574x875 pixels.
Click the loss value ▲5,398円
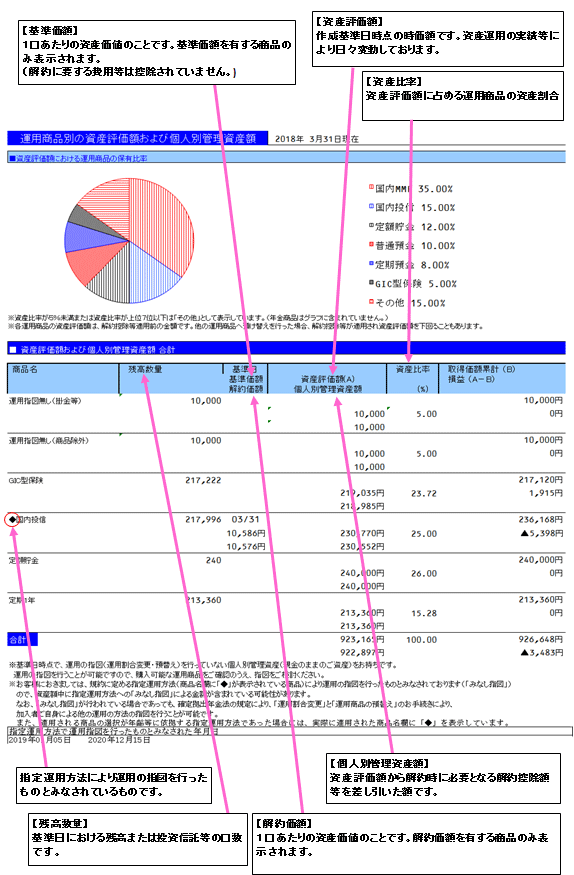point(542,533)
